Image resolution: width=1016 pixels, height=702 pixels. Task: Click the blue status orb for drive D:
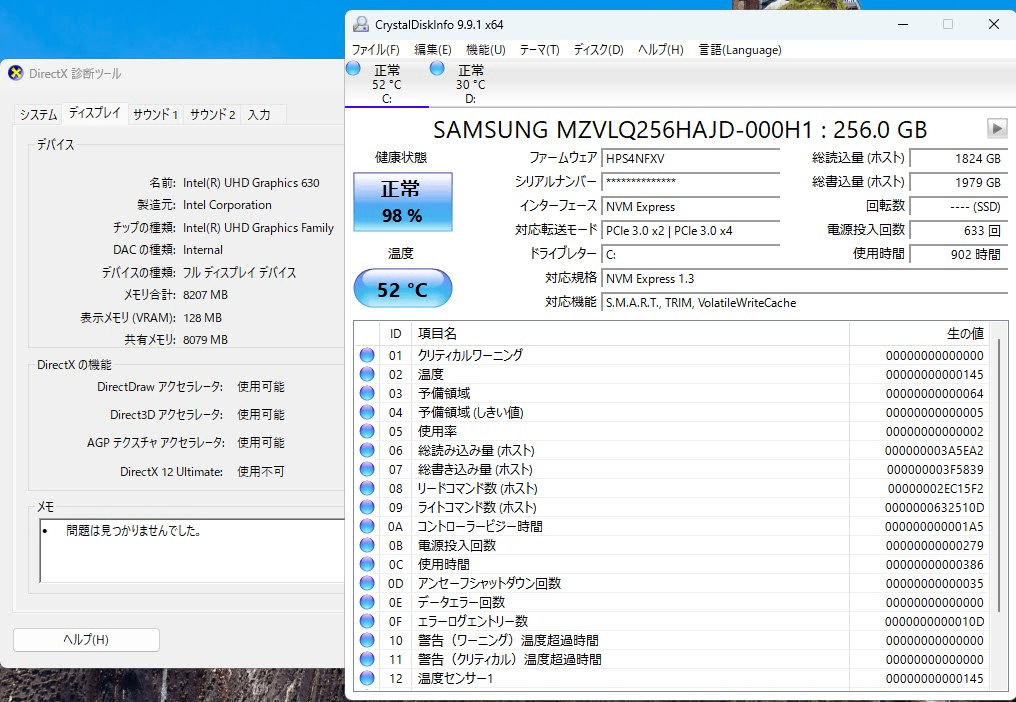[x=437, y=68]
